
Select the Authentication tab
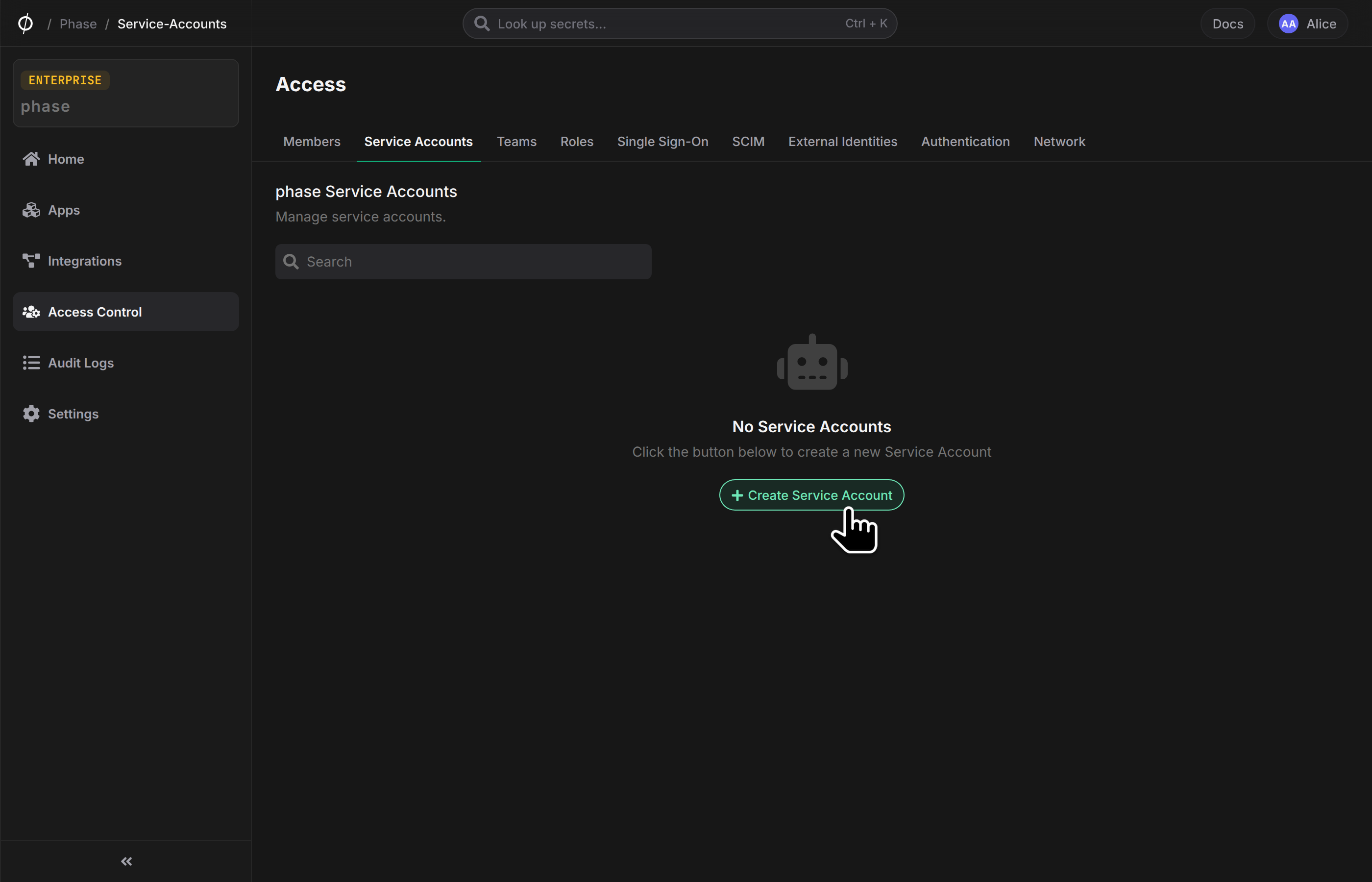pos(965,142)
